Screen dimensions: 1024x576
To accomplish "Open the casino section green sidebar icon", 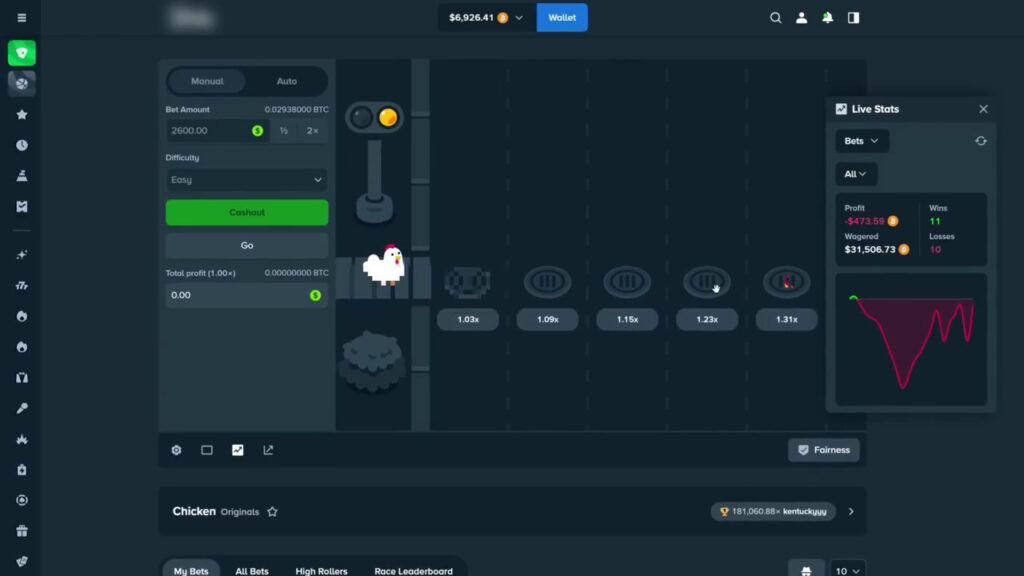I will pos(22,53).
